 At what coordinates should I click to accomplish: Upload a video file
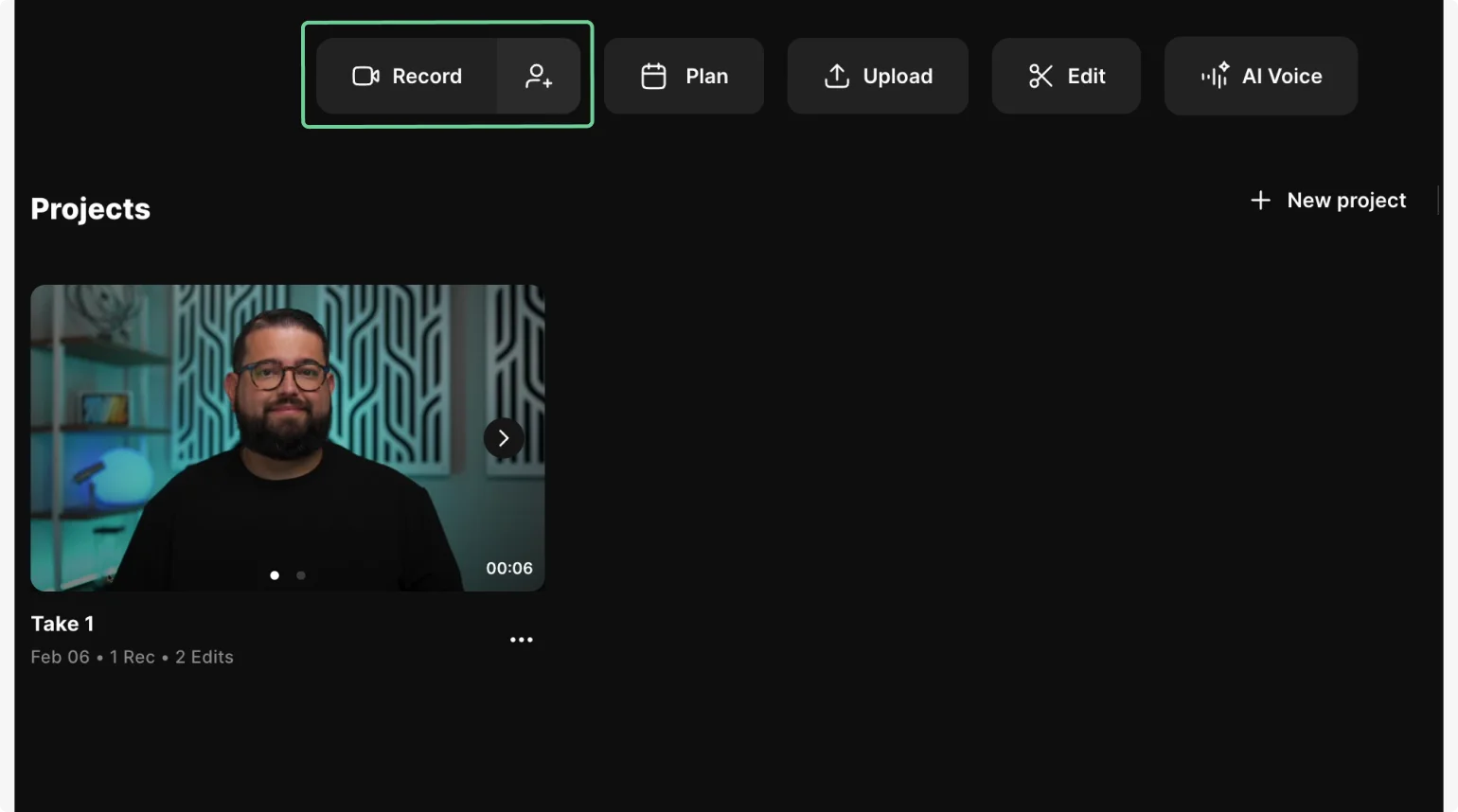coord(877,76)
